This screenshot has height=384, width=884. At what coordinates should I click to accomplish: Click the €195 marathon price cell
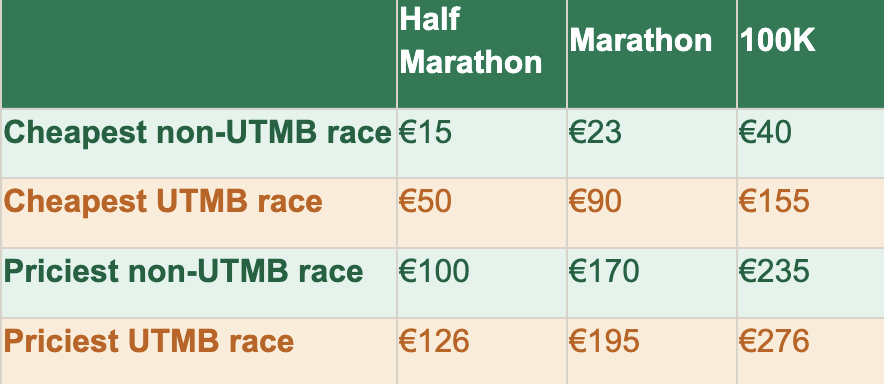coord(652,351)
